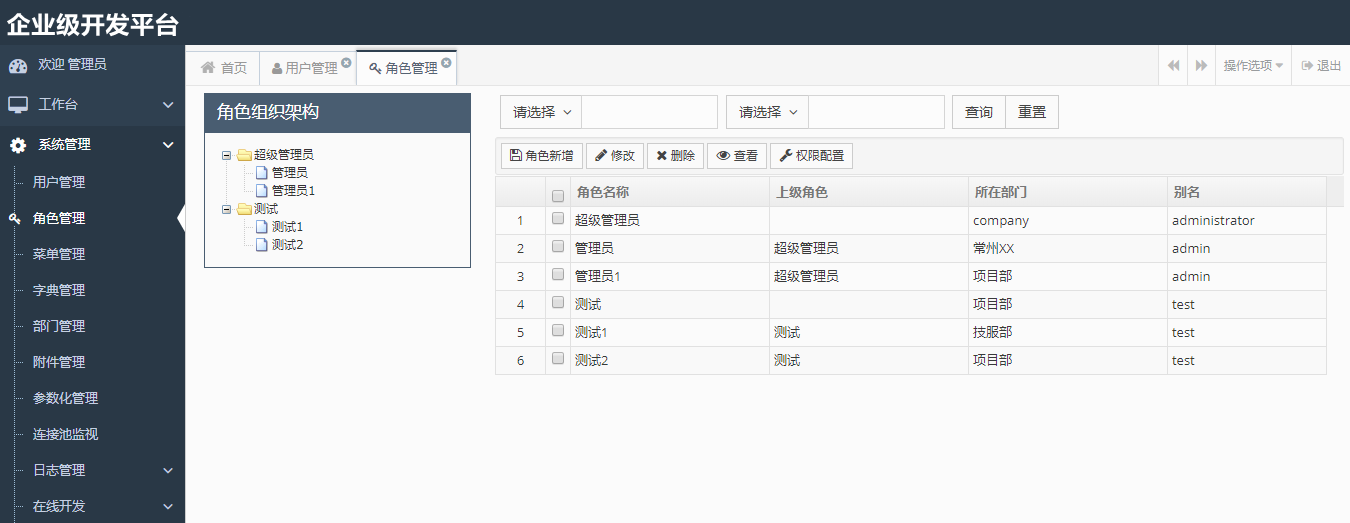Click the monitor icon for 工作台

click(18, 105)
